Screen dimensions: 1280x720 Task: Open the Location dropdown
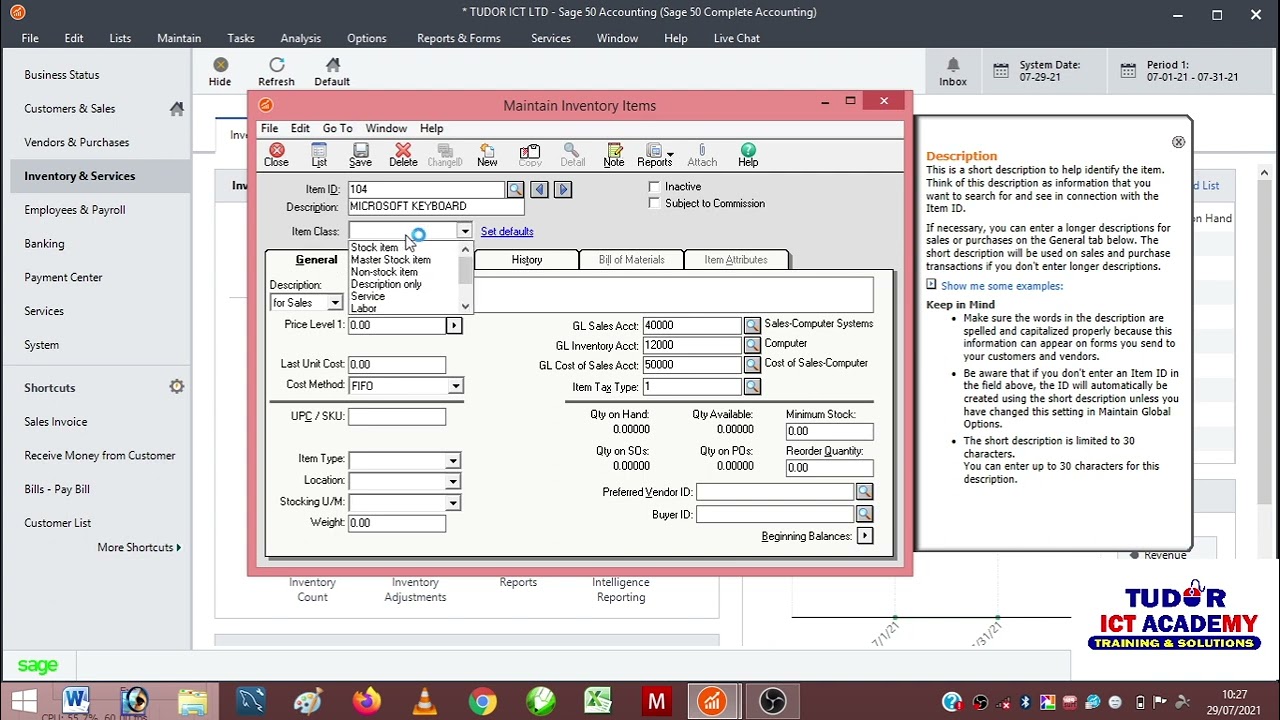[x=452, y=482]
